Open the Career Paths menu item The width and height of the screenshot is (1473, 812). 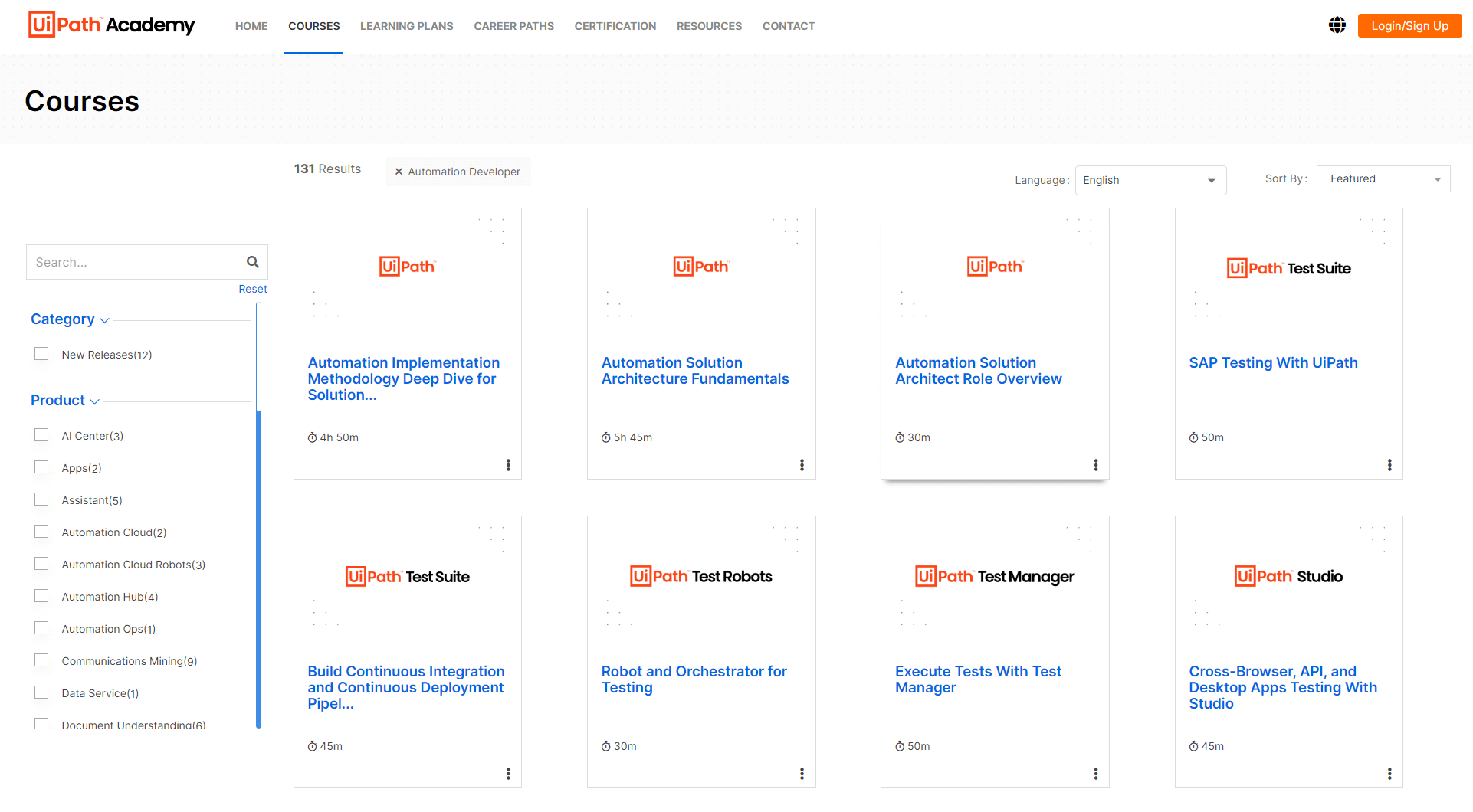click(514, 26)
